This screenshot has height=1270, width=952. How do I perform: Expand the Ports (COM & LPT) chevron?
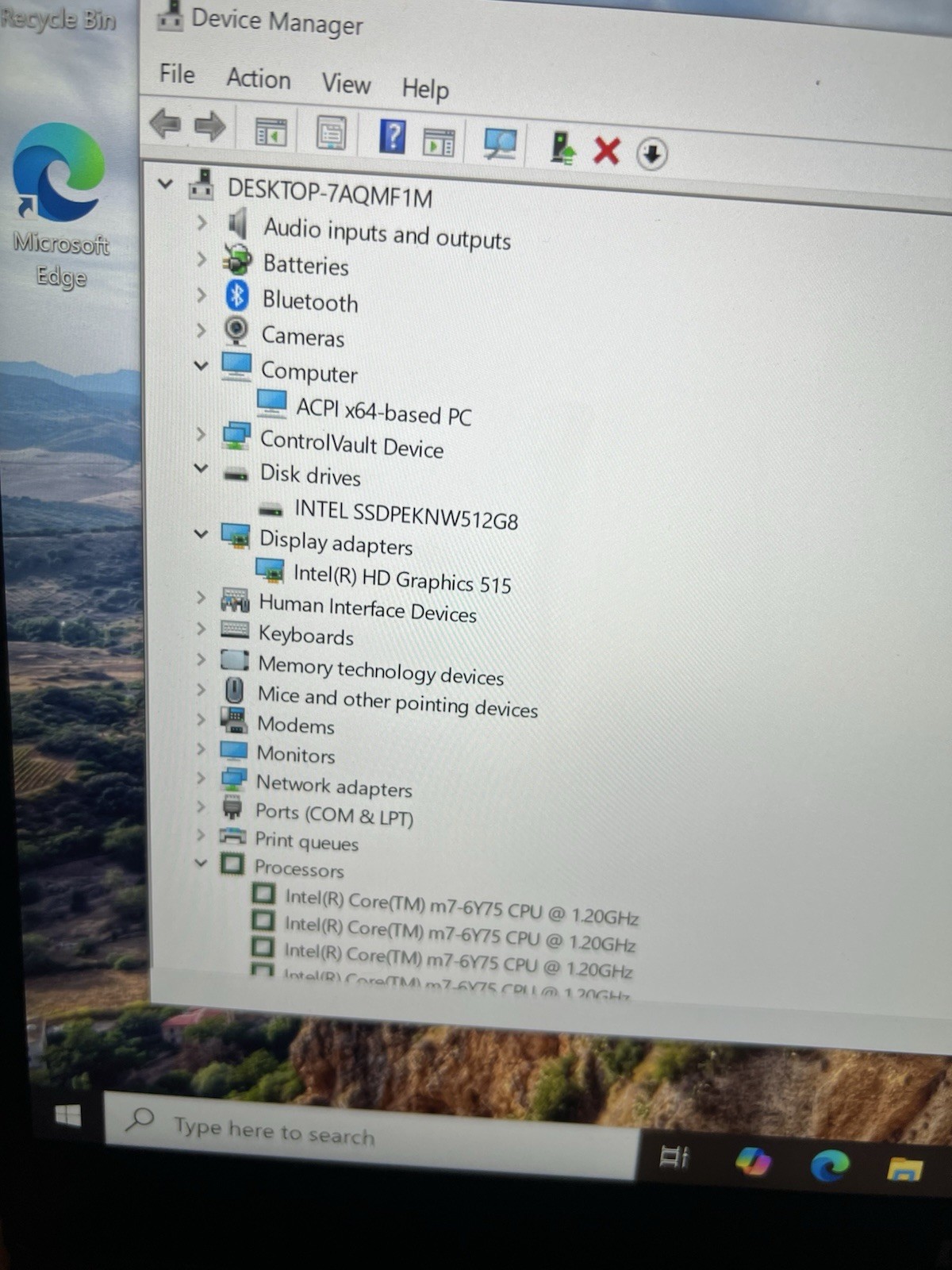coord(201,806)
